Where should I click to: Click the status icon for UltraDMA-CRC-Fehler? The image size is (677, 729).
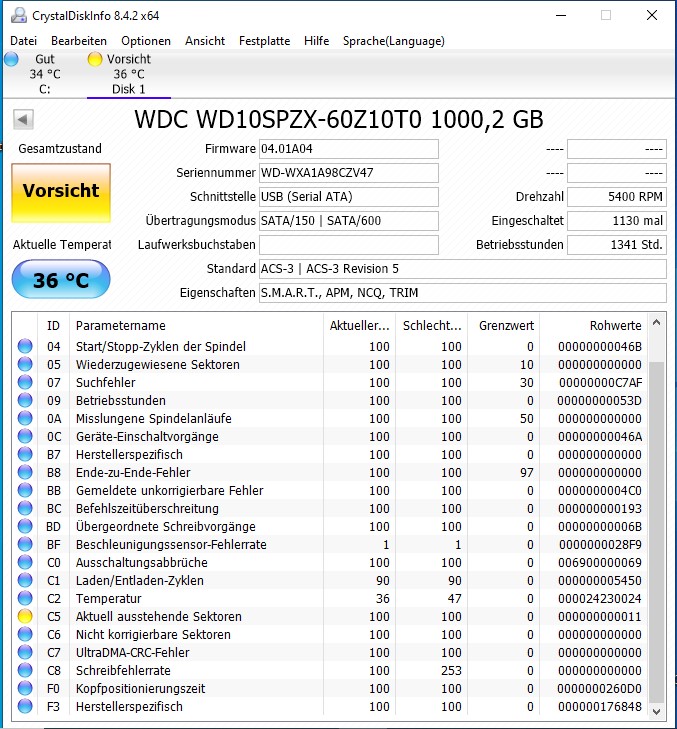click(25, 652)
